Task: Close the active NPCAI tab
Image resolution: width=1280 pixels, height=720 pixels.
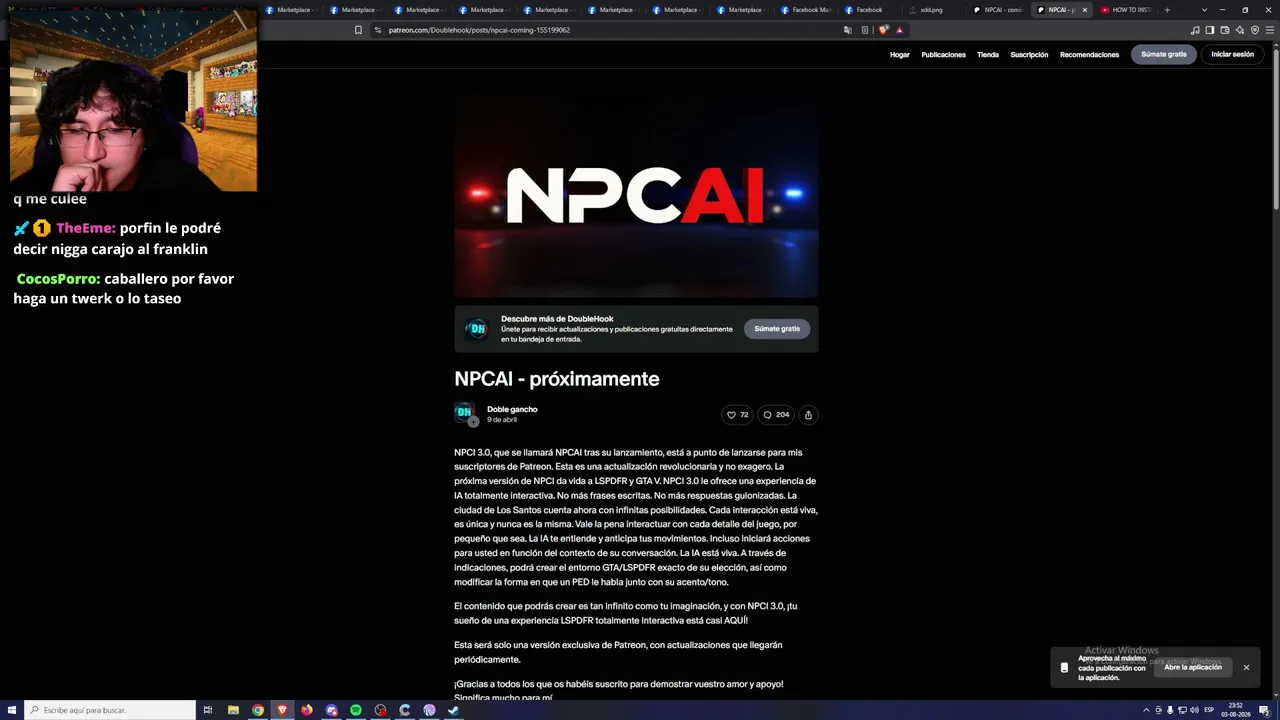Action: point(1084,10)
